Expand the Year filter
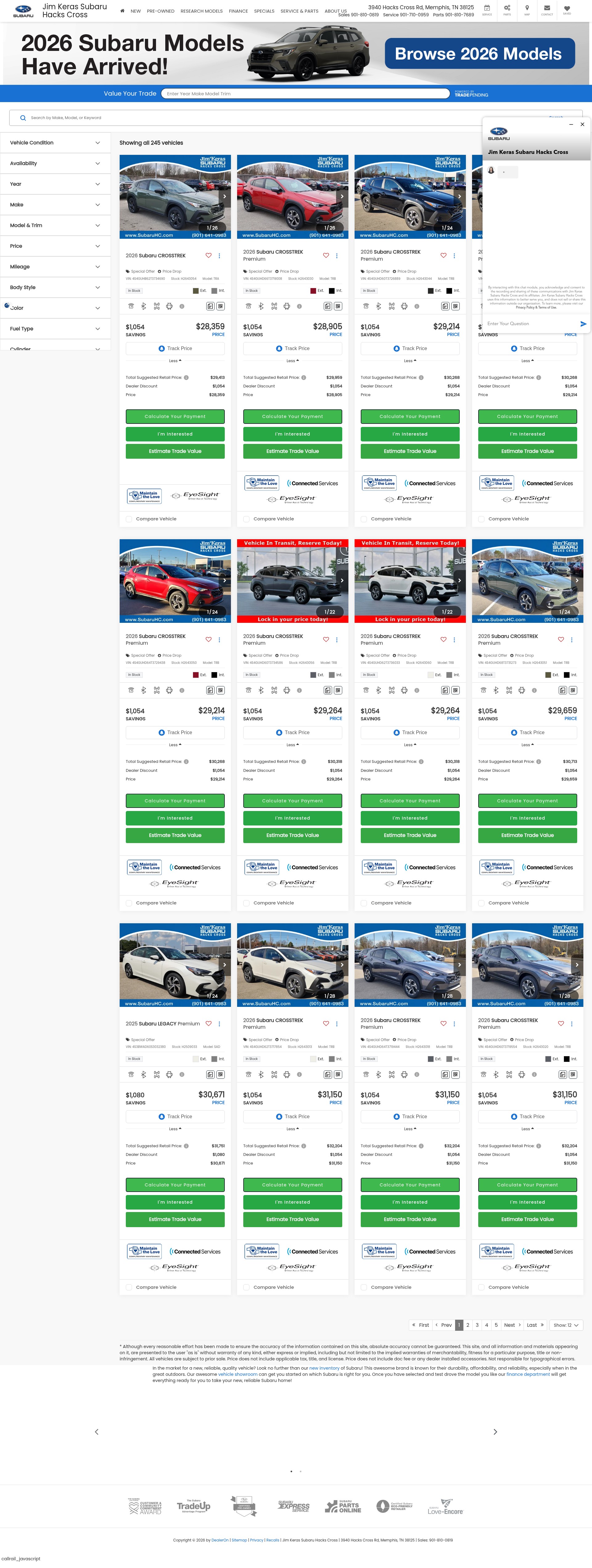This screenshot has width=592, height=1568. pos(55,184)
